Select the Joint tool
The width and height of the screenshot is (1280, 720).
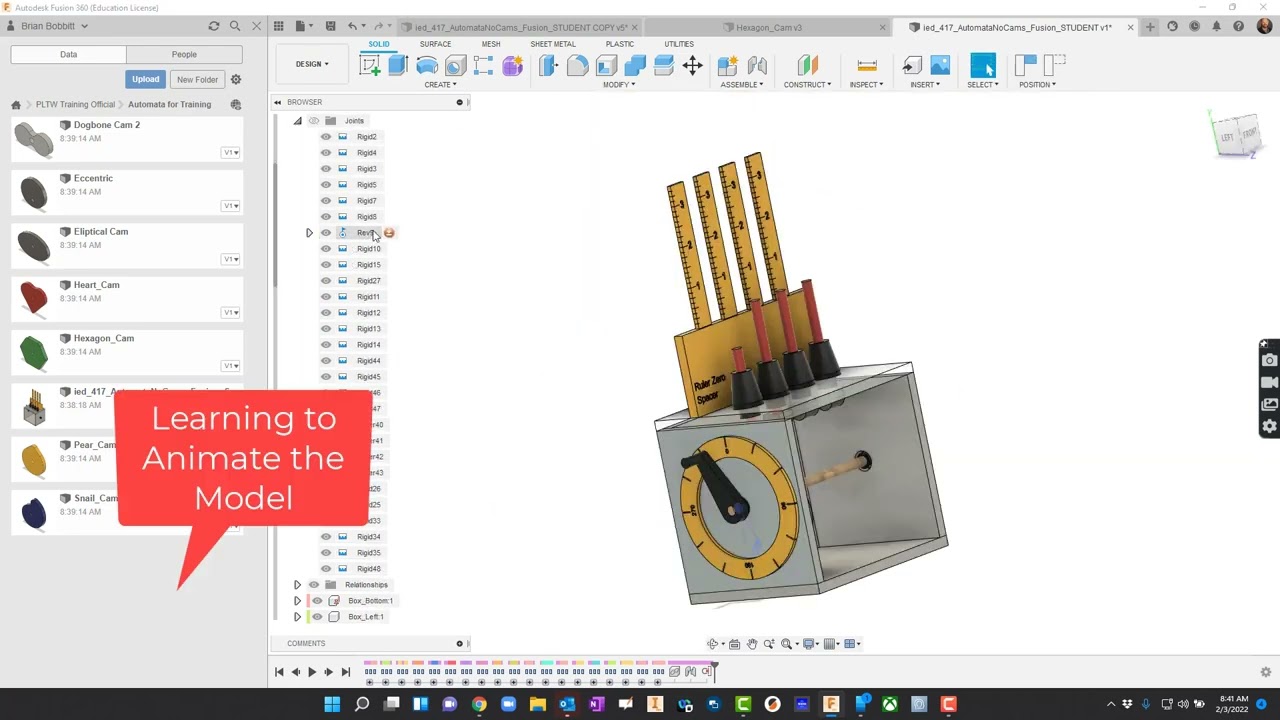click(x=757, y=66)
